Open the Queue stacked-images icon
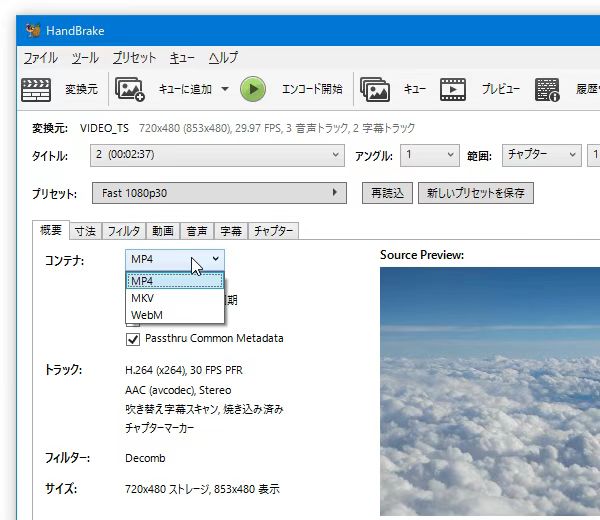The width and height of the screenshot is (600, 520). pos(375,90)
